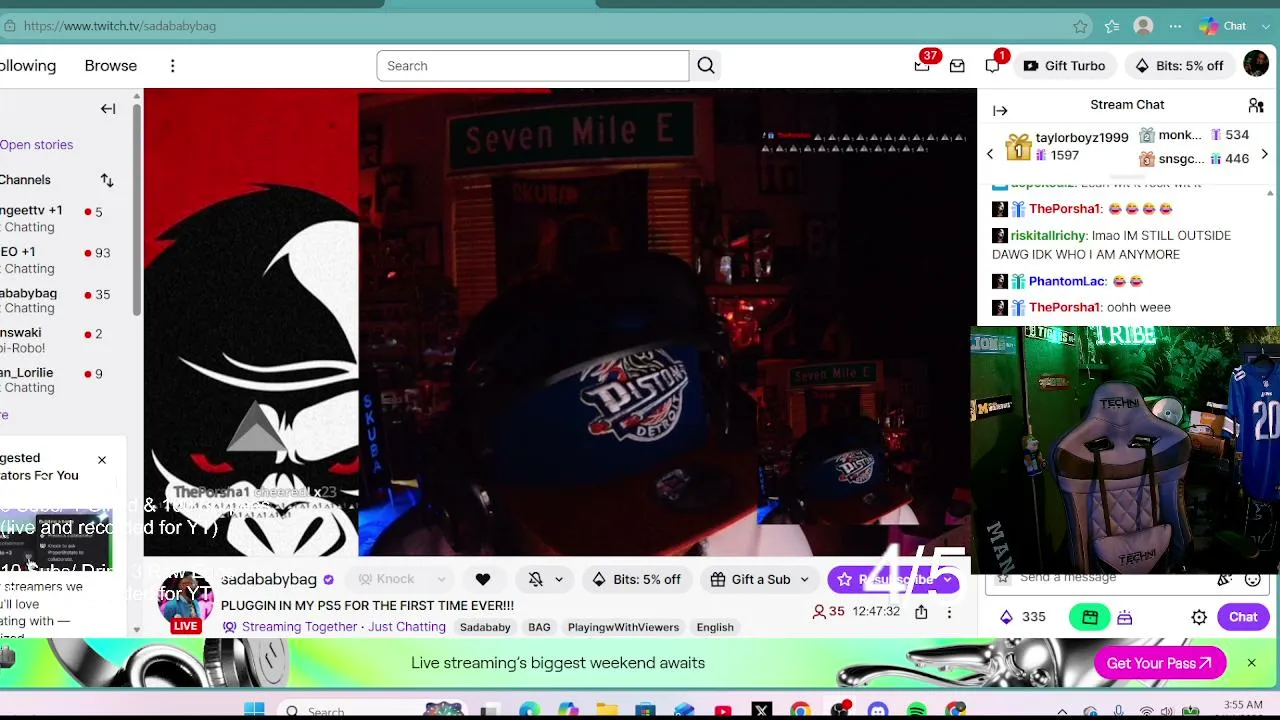
Task: Open the notifications inbox icon
Action: (x=957, y=66)
